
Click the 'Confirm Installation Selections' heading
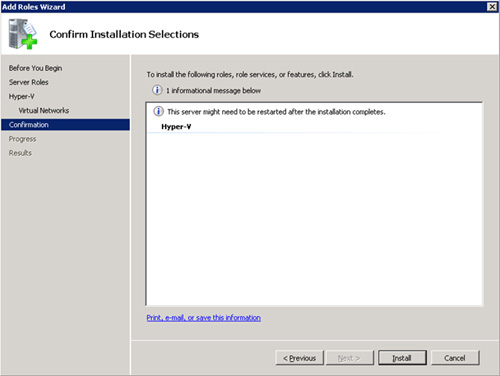tap(124, 34)
